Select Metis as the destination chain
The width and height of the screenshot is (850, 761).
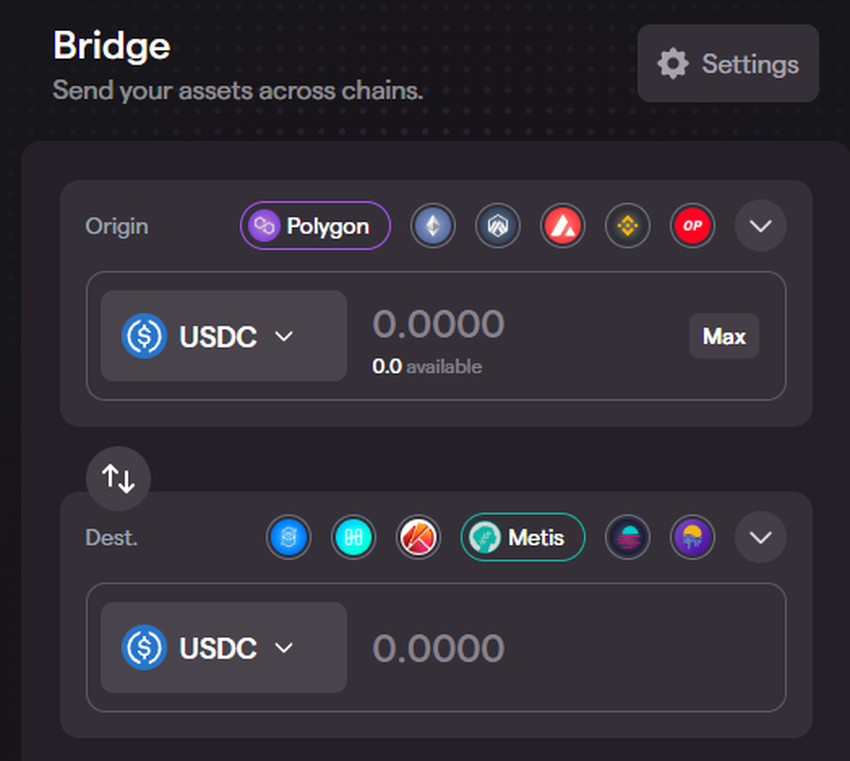tap(522, 538)
